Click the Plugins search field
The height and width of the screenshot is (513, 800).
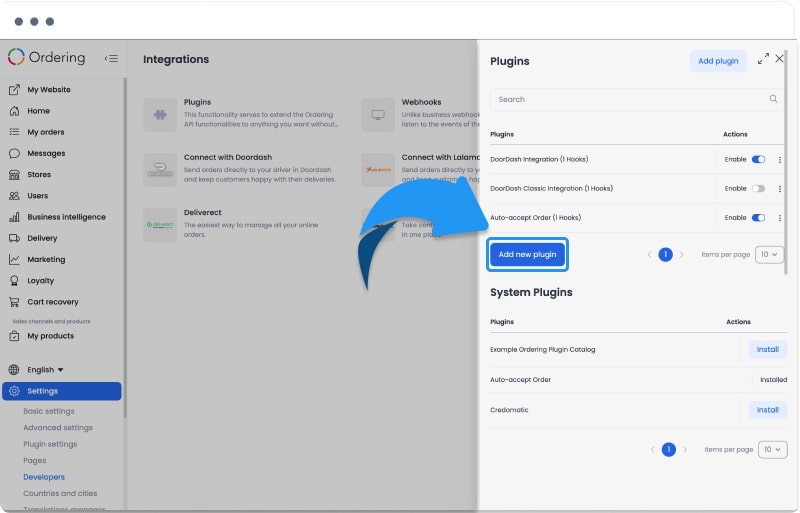click(x=636, y=99)
